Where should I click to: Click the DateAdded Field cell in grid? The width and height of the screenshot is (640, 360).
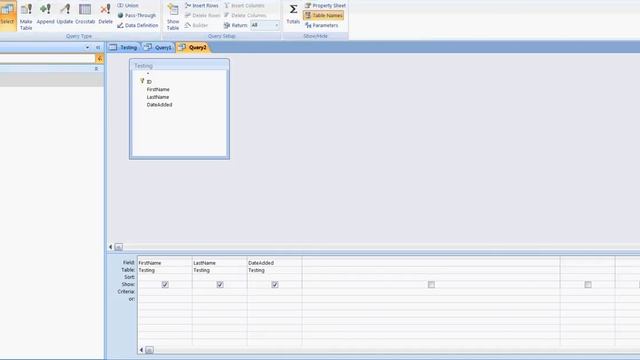point(275,263)
